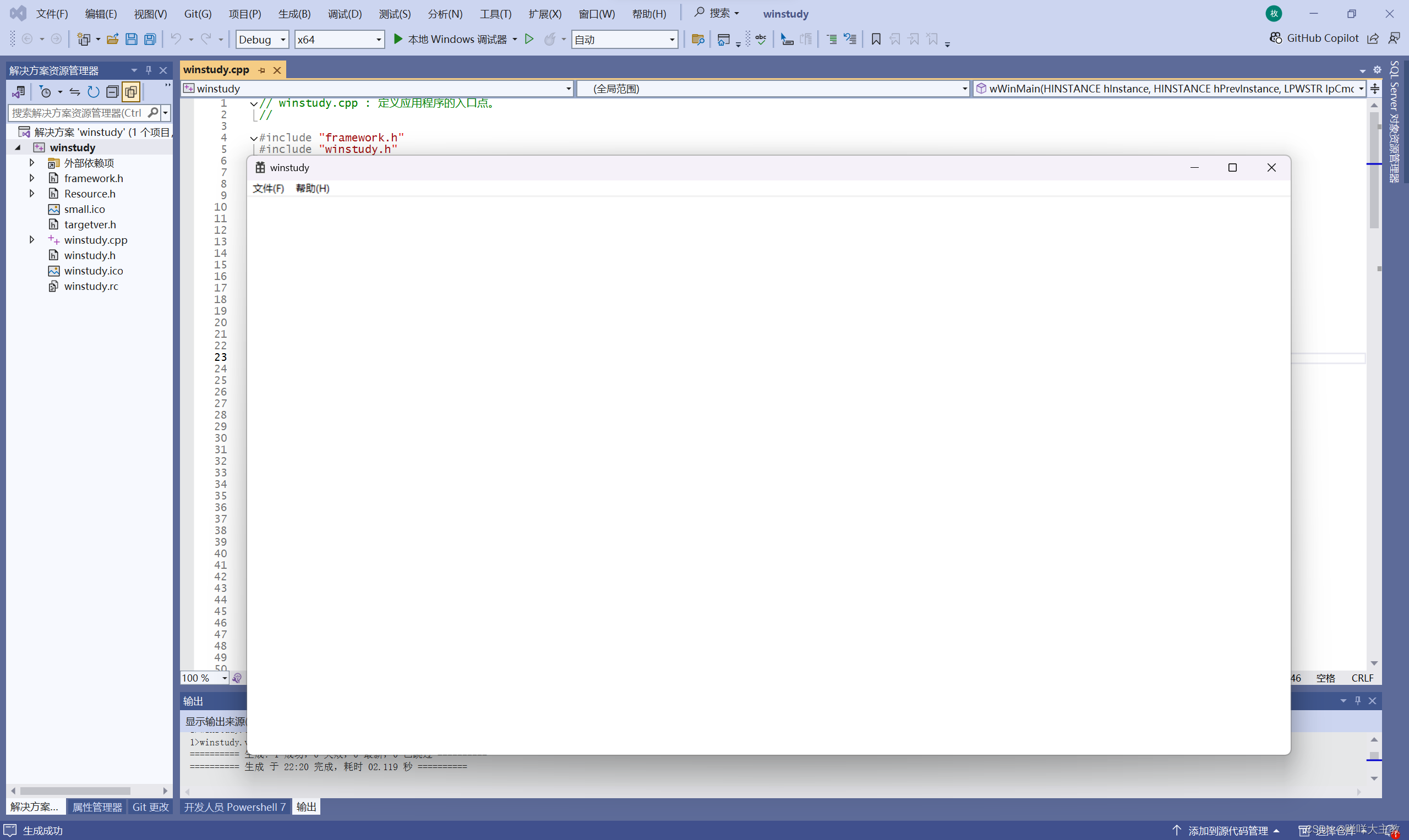Image resolution: width=1409 pixels, height=840 pixels.
Task: Click the editor vertical scrollbar thumb
Action: point(1374,170)
